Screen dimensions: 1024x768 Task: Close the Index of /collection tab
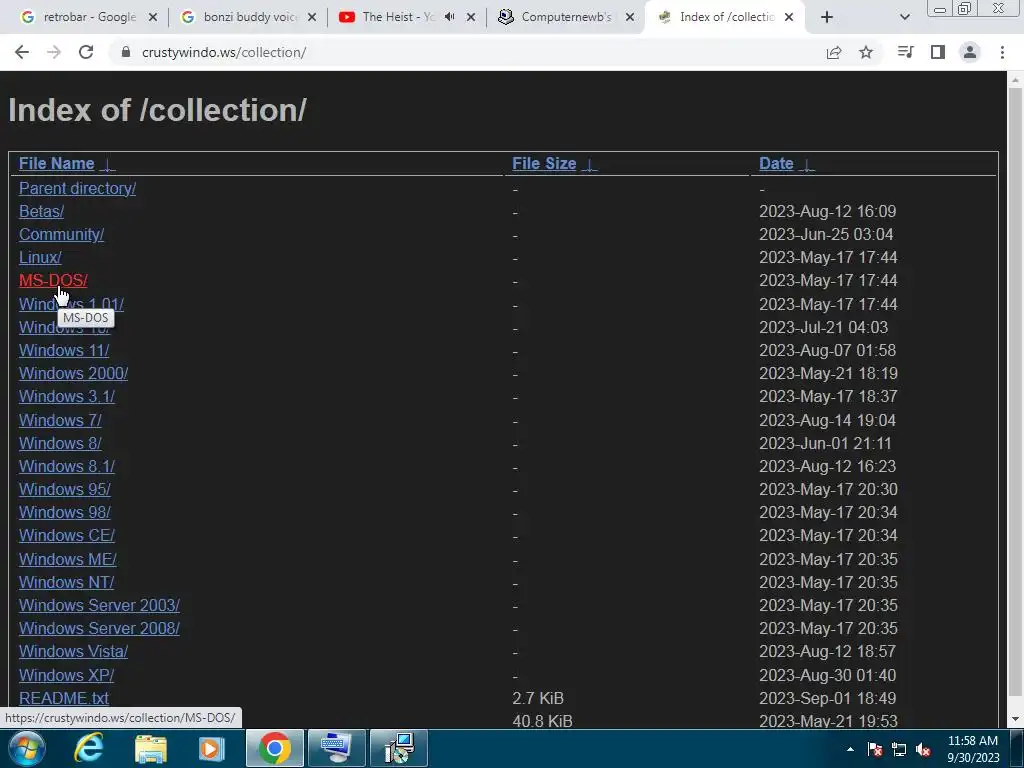tap(789, 18)
